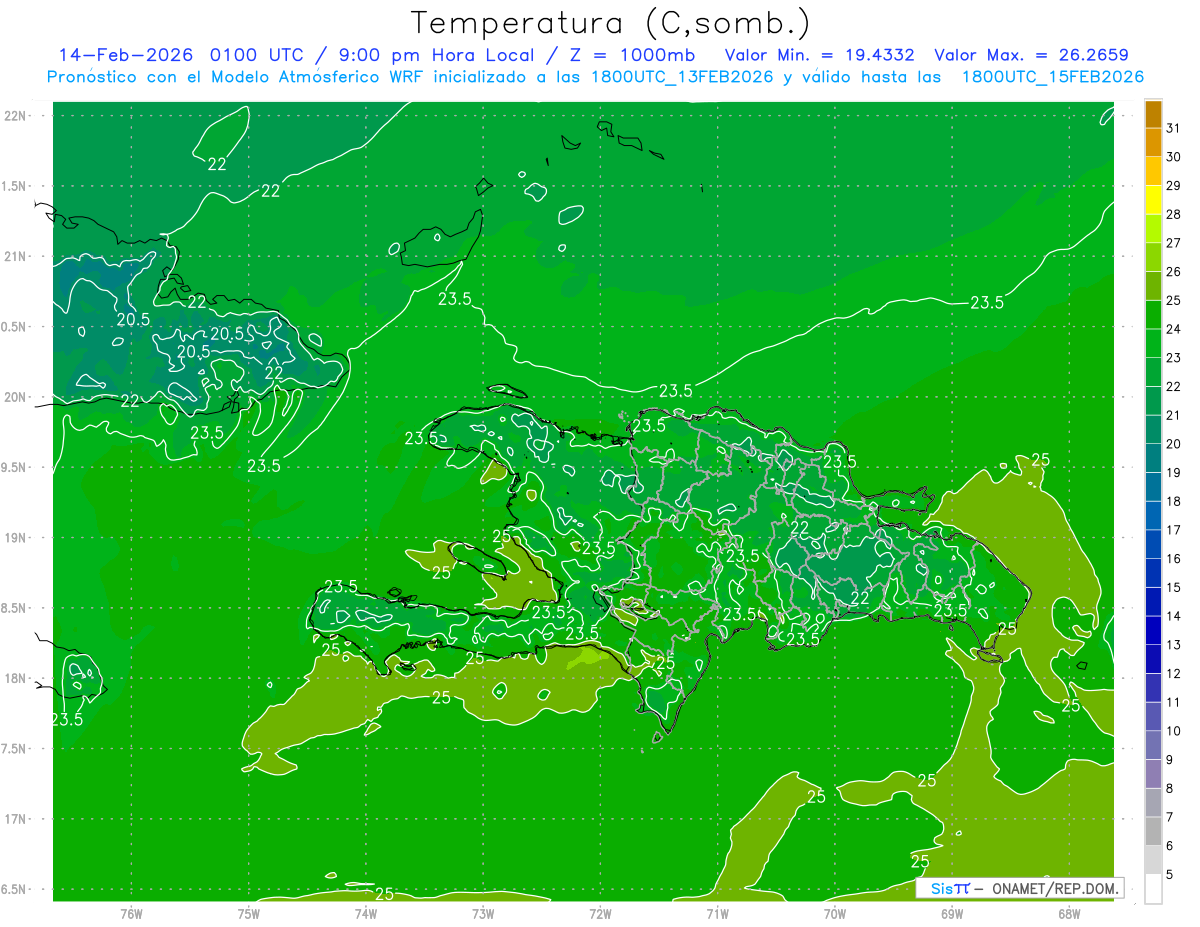This screenshot has width=1200, height=927.
Task: Click the 68W longitude axis label
Action: tap(1069, 913)
